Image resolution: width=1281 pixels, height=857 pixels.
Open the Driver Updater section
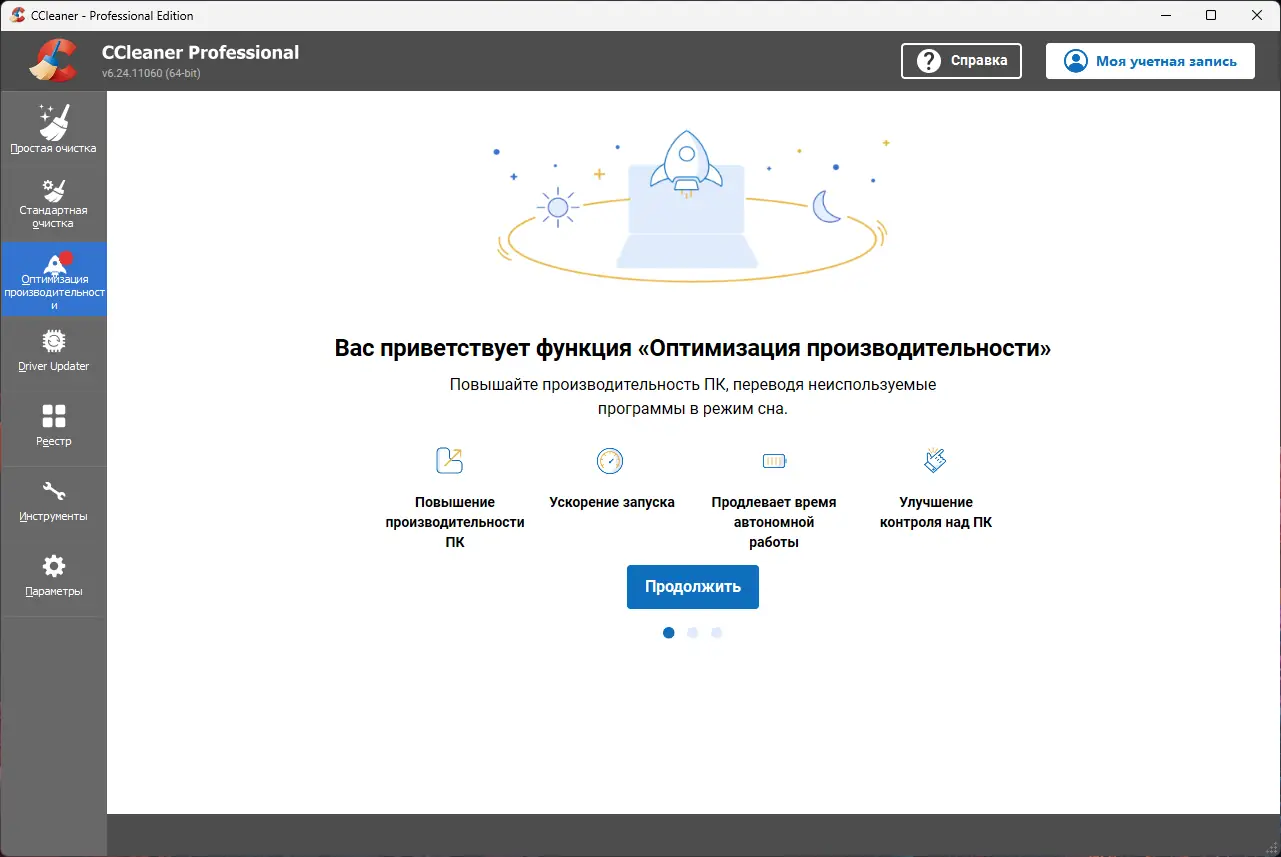(x=53, y=350)
